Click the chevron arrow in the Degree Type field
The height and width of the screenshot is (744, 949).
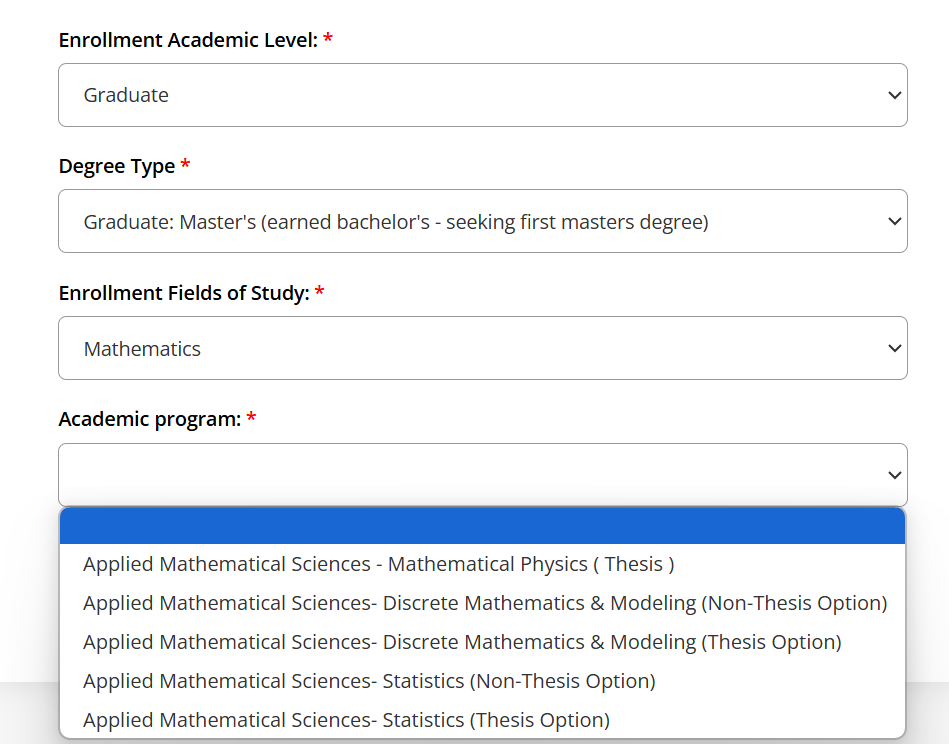(x=894, y=221)
